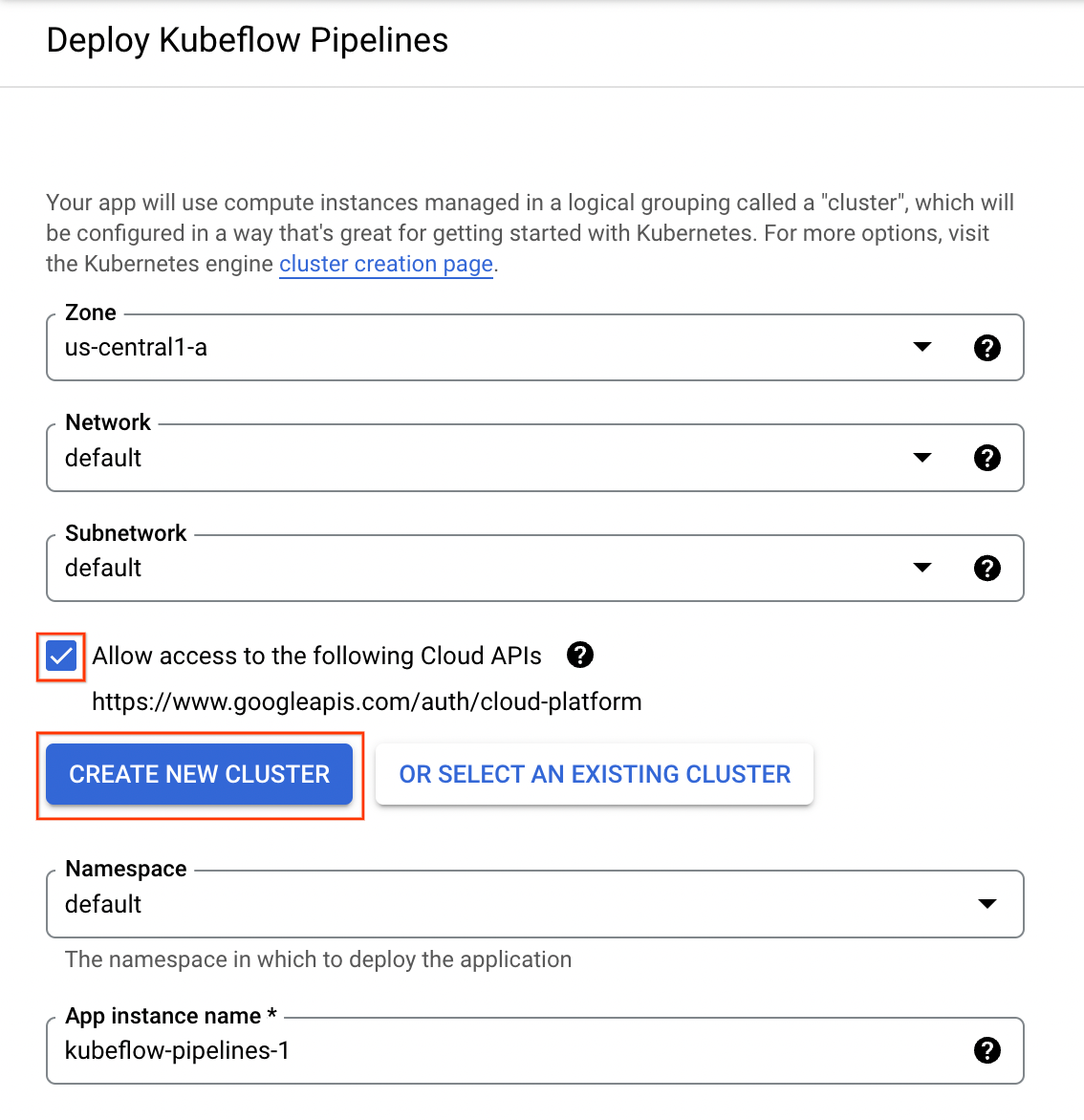Click CREATE NEW CLUSTER

(199, 774)
